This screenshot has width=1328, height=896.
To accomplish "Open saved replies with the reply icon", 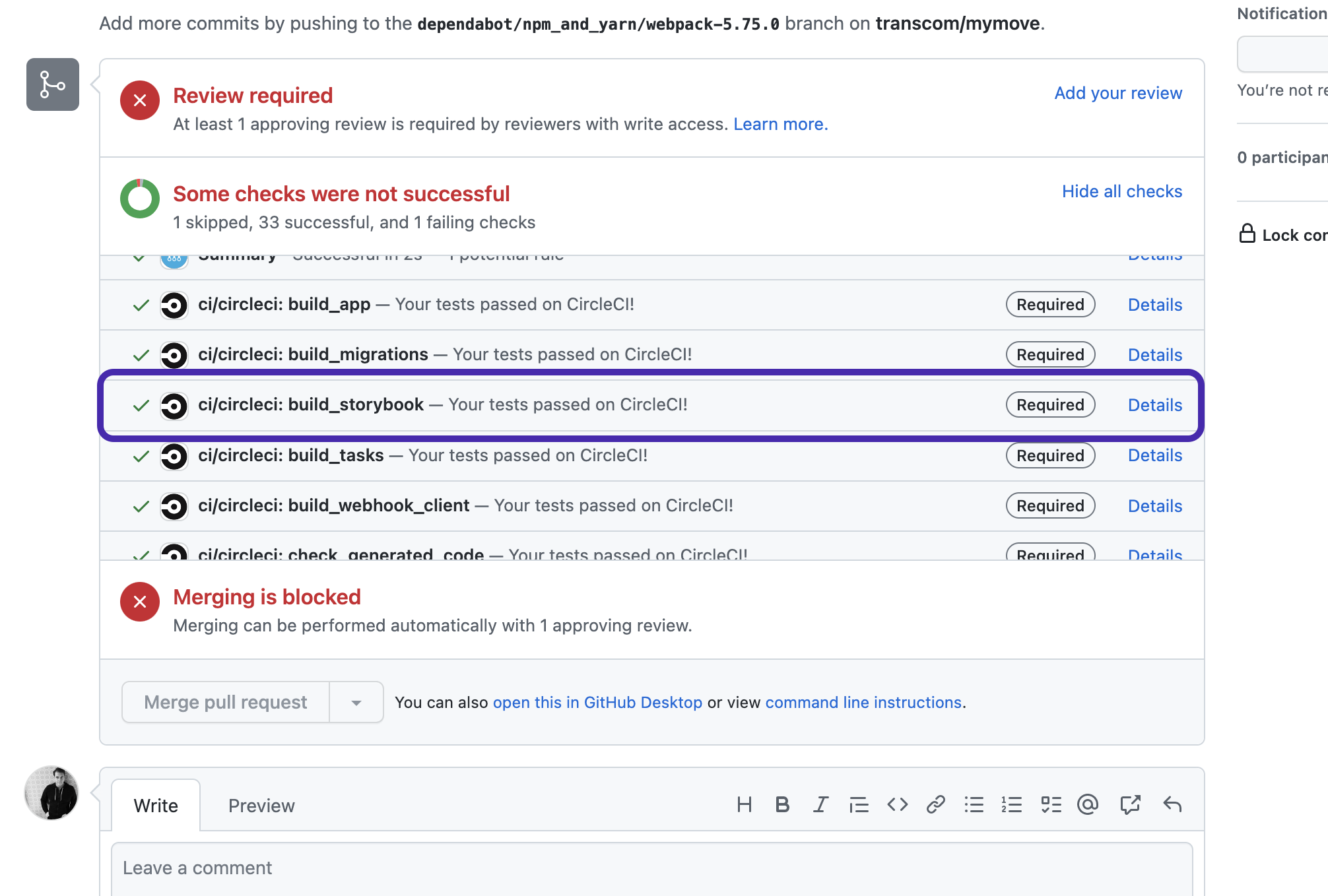I will [1172, 804].
